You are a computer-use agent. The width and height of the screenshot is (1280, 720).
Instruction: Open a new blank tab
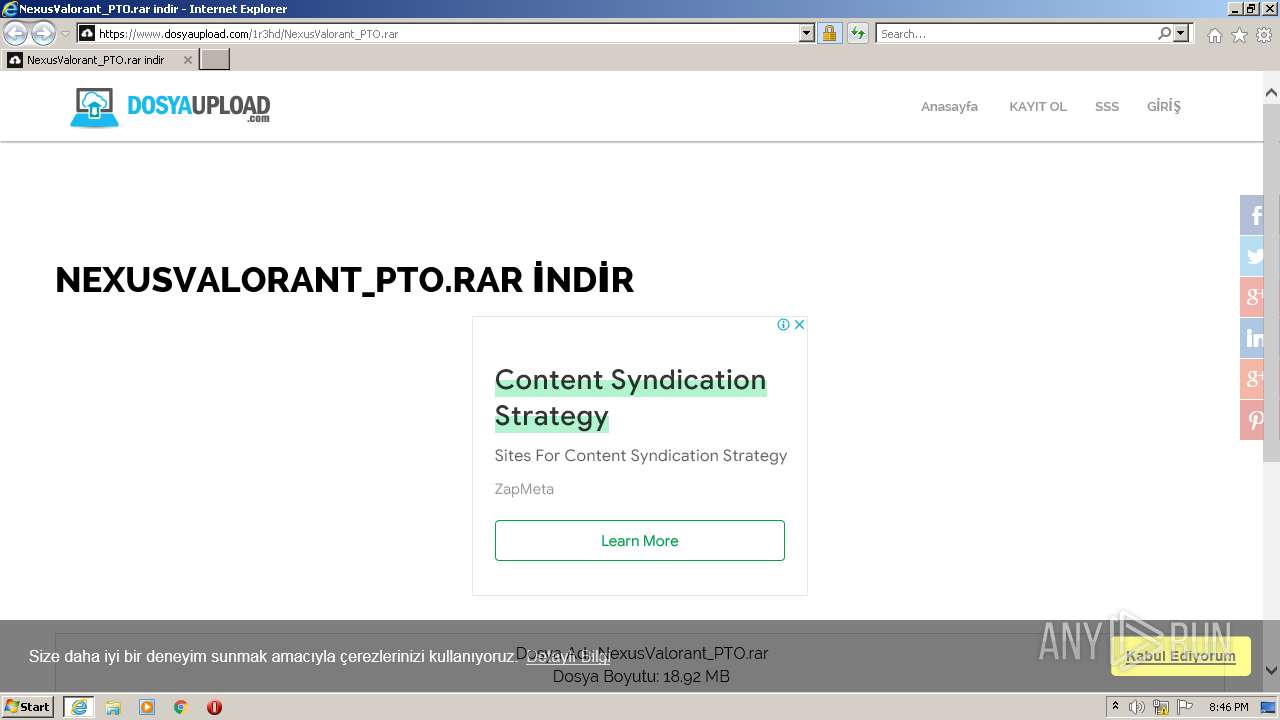[x=215, y=60]
